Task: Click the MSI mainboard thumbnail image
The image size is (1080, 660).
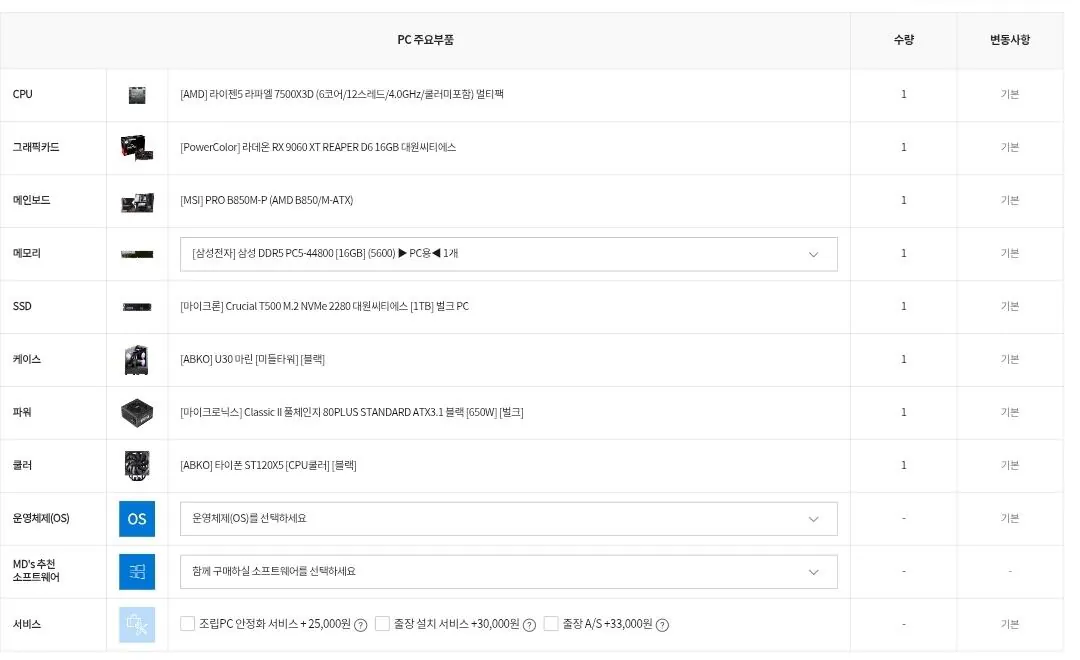Action: click(x=137, y=200)
